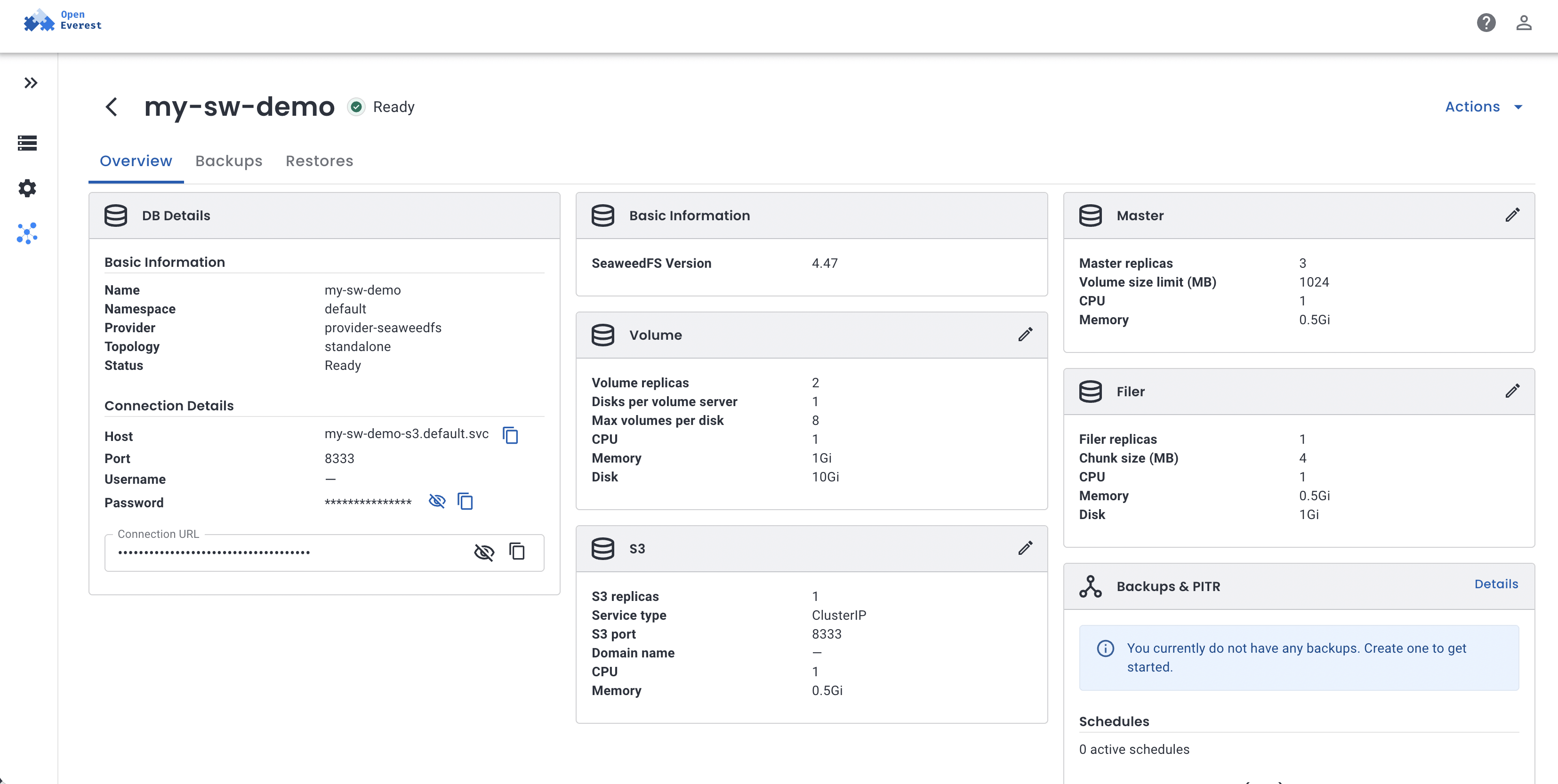This screenshot has height=784, width=1558.
Task: Click the Connection URL field
Action: [x=324, y=552]
